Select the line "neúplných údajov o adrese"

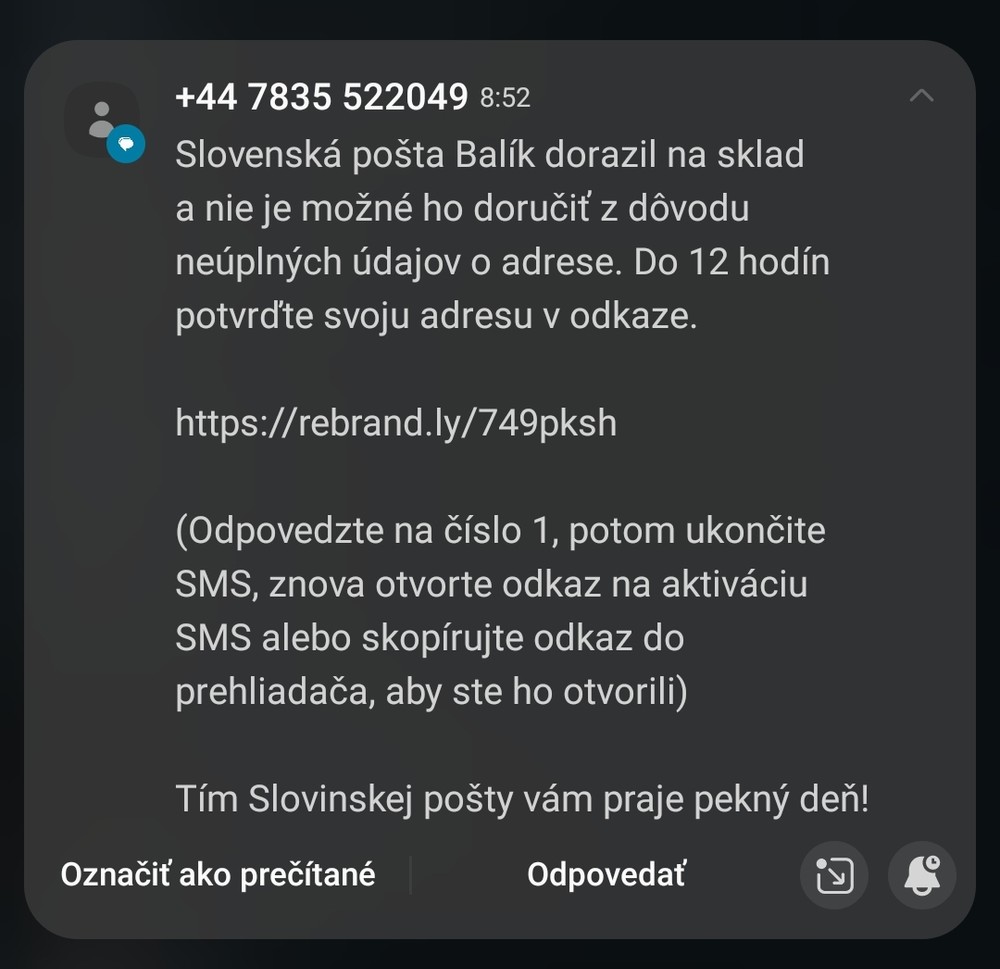(x=502, y=263)
